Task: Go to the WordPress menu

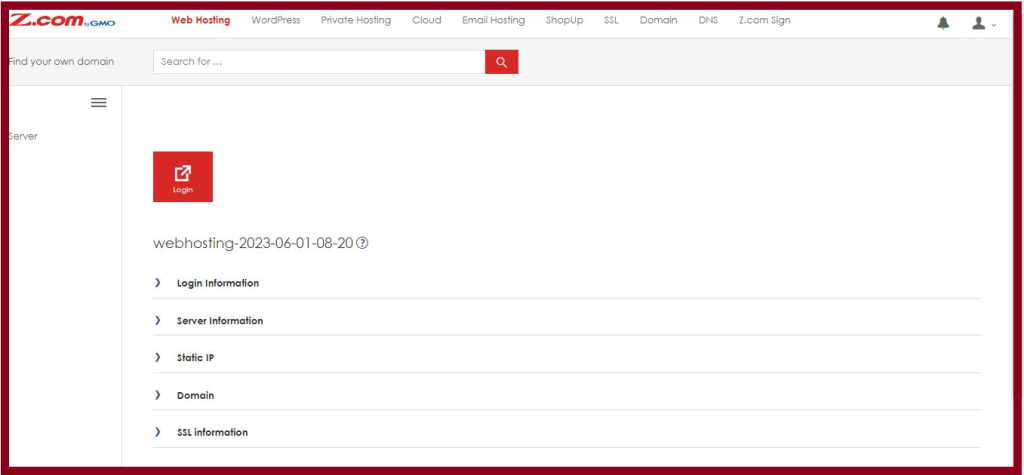Action: click(x=276, y=20)
